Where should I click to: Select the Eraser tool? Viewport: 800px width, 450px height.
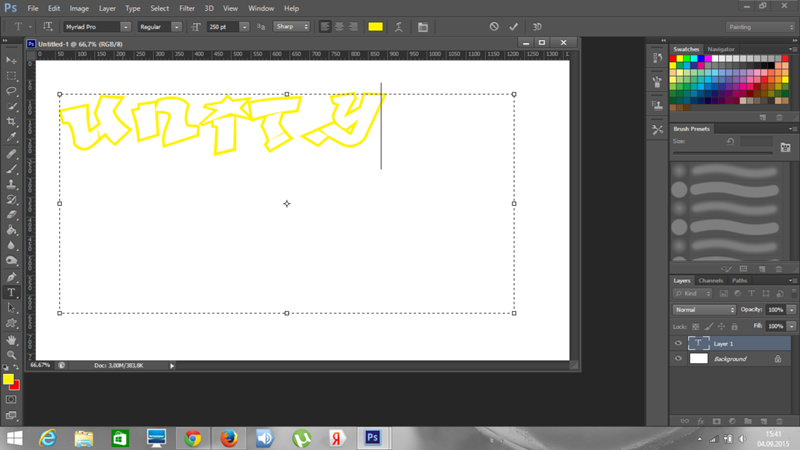[x=11, y=215]
